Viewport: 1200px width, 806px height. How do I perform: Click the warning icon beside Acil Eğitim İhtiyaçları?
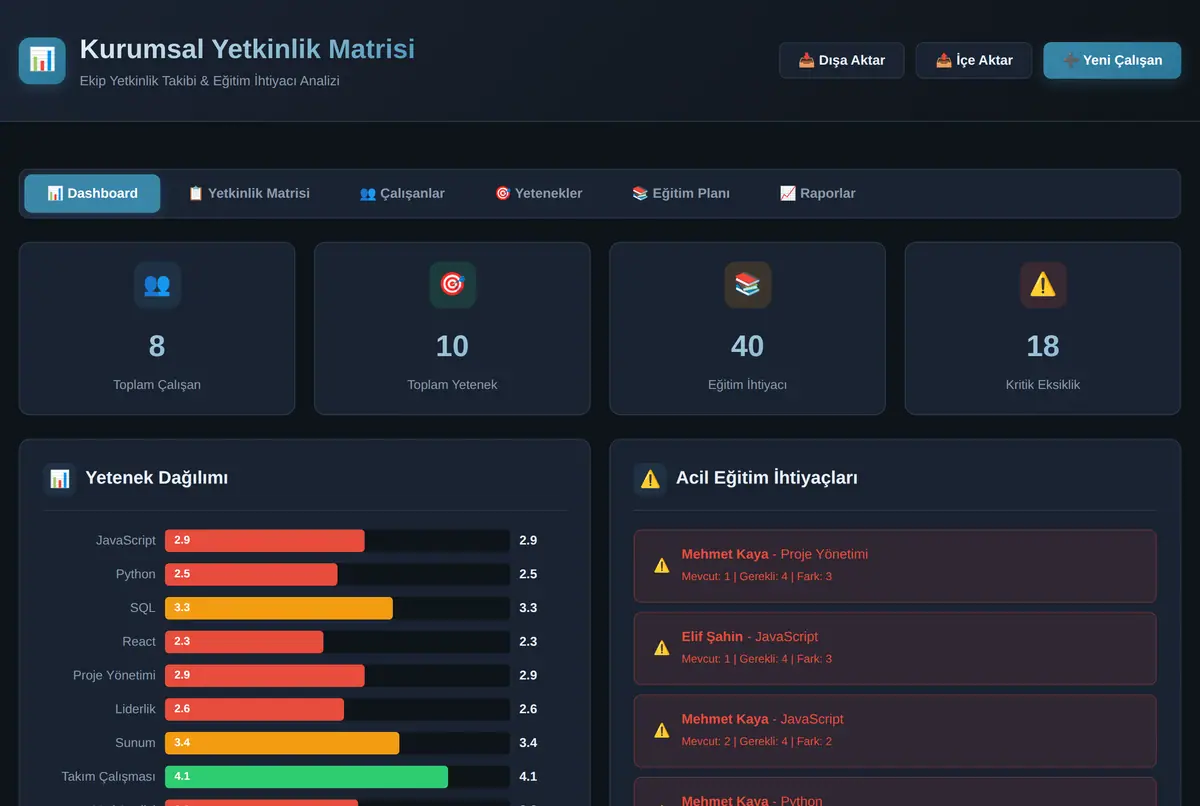click(650, 479)
